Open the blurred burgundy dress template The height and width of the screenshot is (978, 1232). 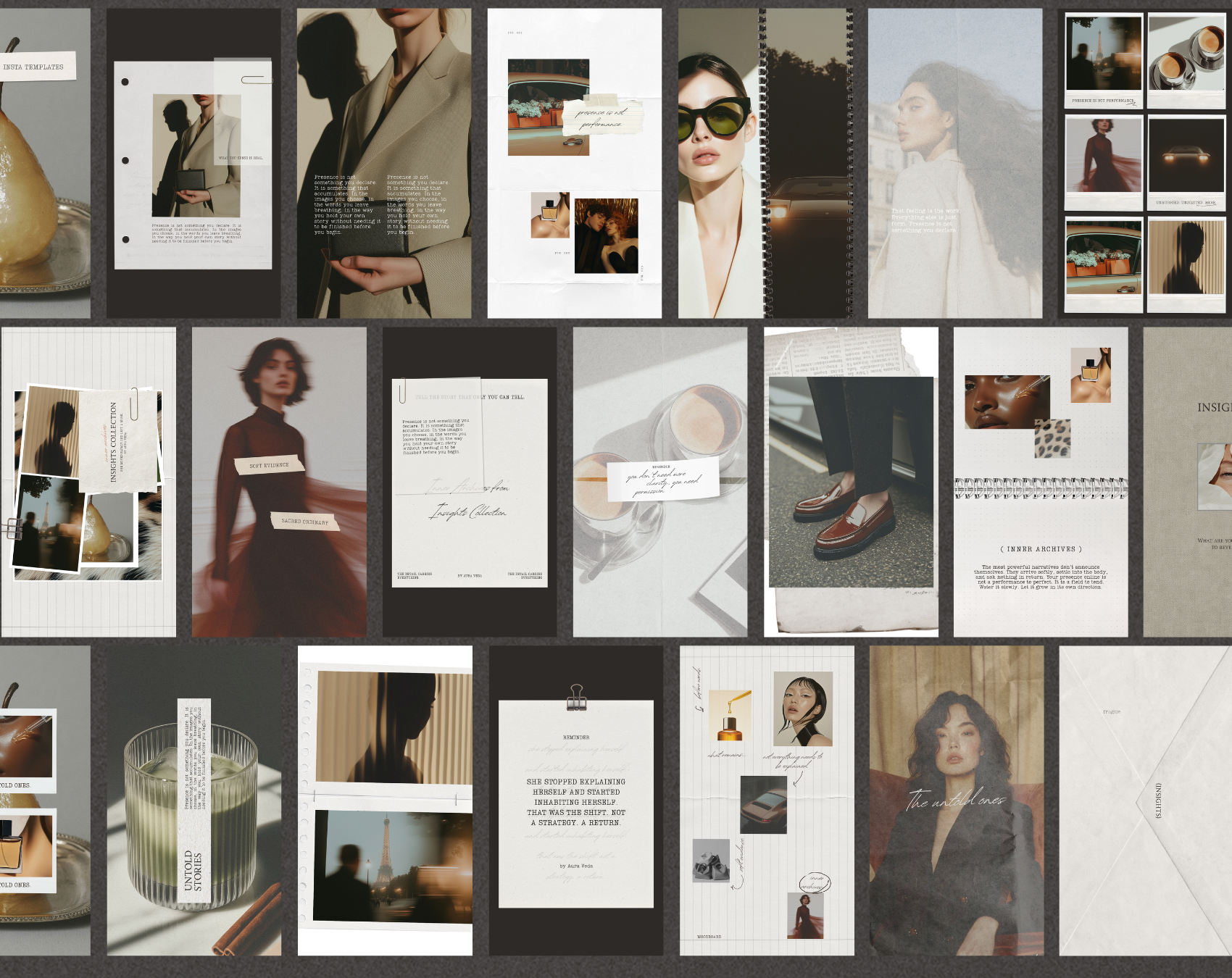coord(279,482)
